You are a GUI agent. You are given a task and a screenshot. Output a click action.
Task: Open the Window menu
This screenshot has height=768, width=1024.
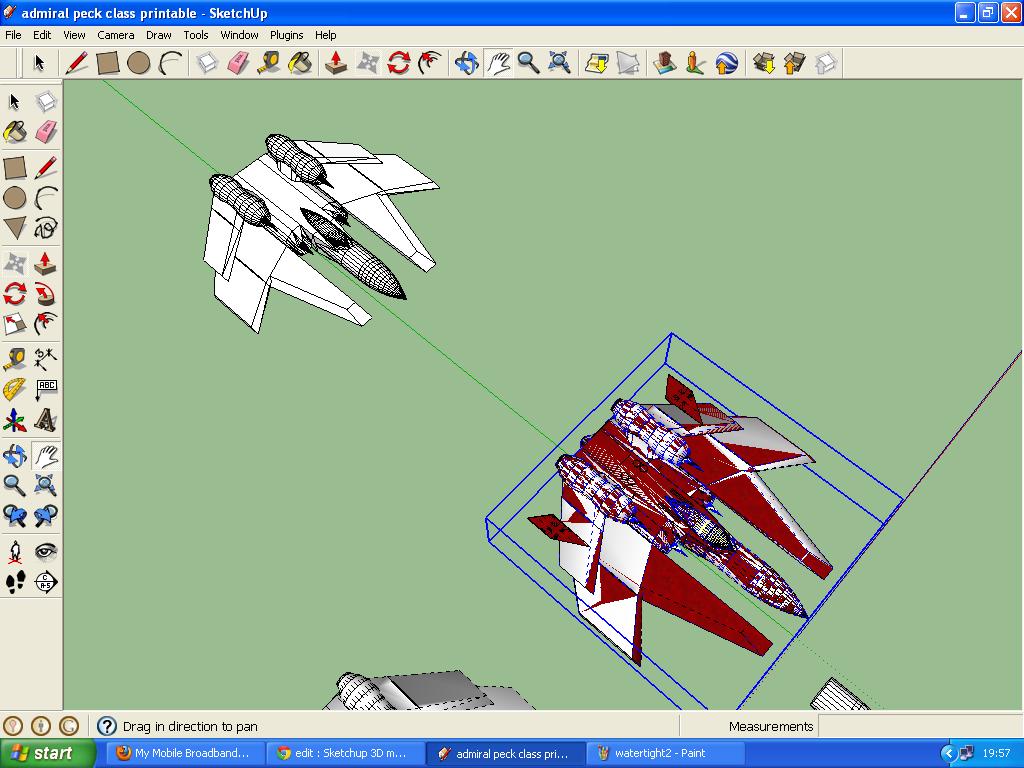(239, 35)
